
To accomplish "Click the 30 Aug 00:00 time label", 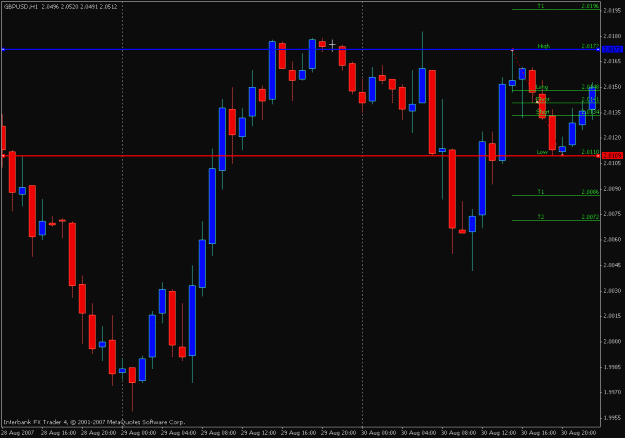I will click(x=379, y=432).
